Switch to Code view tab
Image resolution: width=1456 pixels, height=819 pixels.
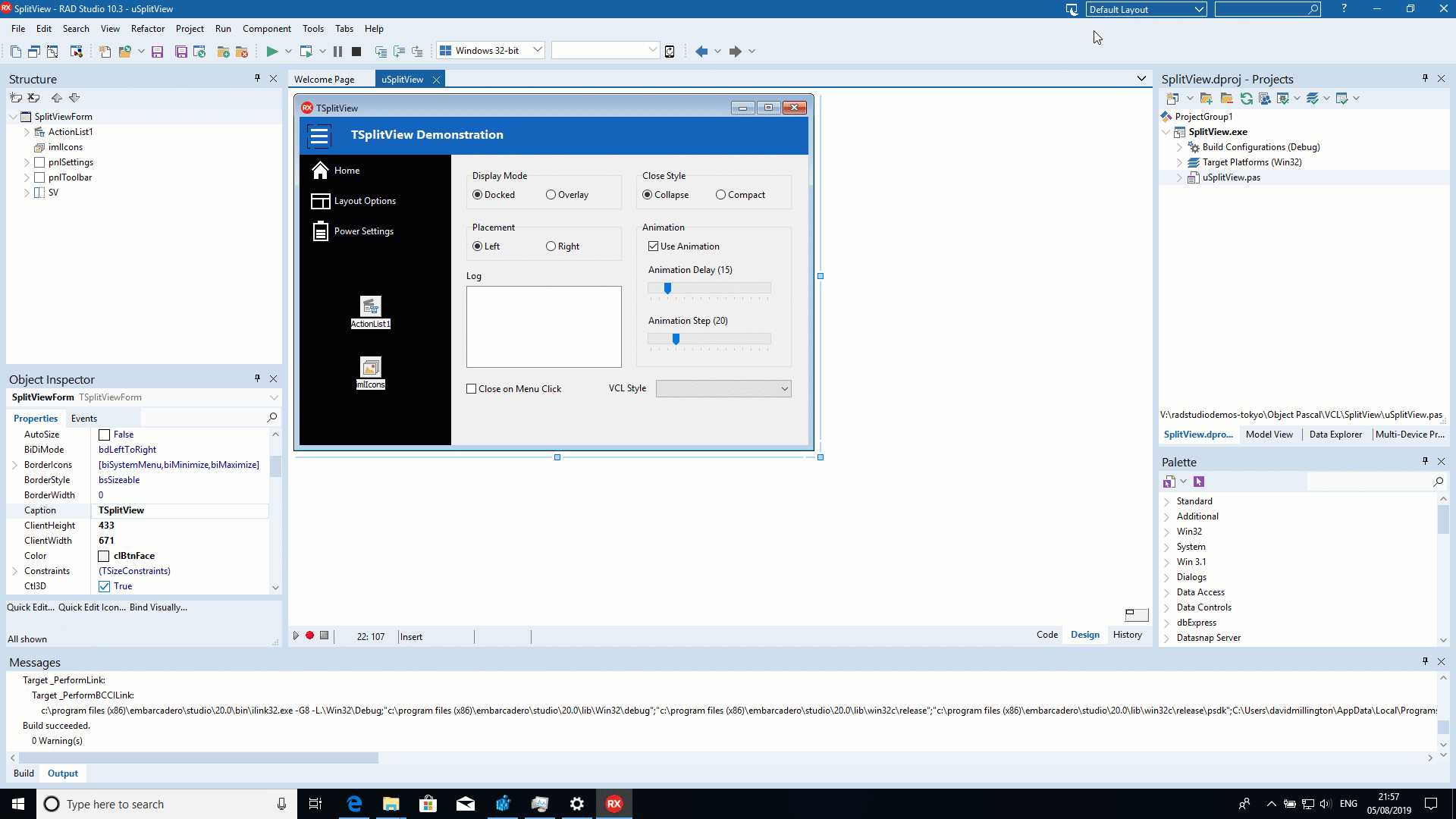1047,635
